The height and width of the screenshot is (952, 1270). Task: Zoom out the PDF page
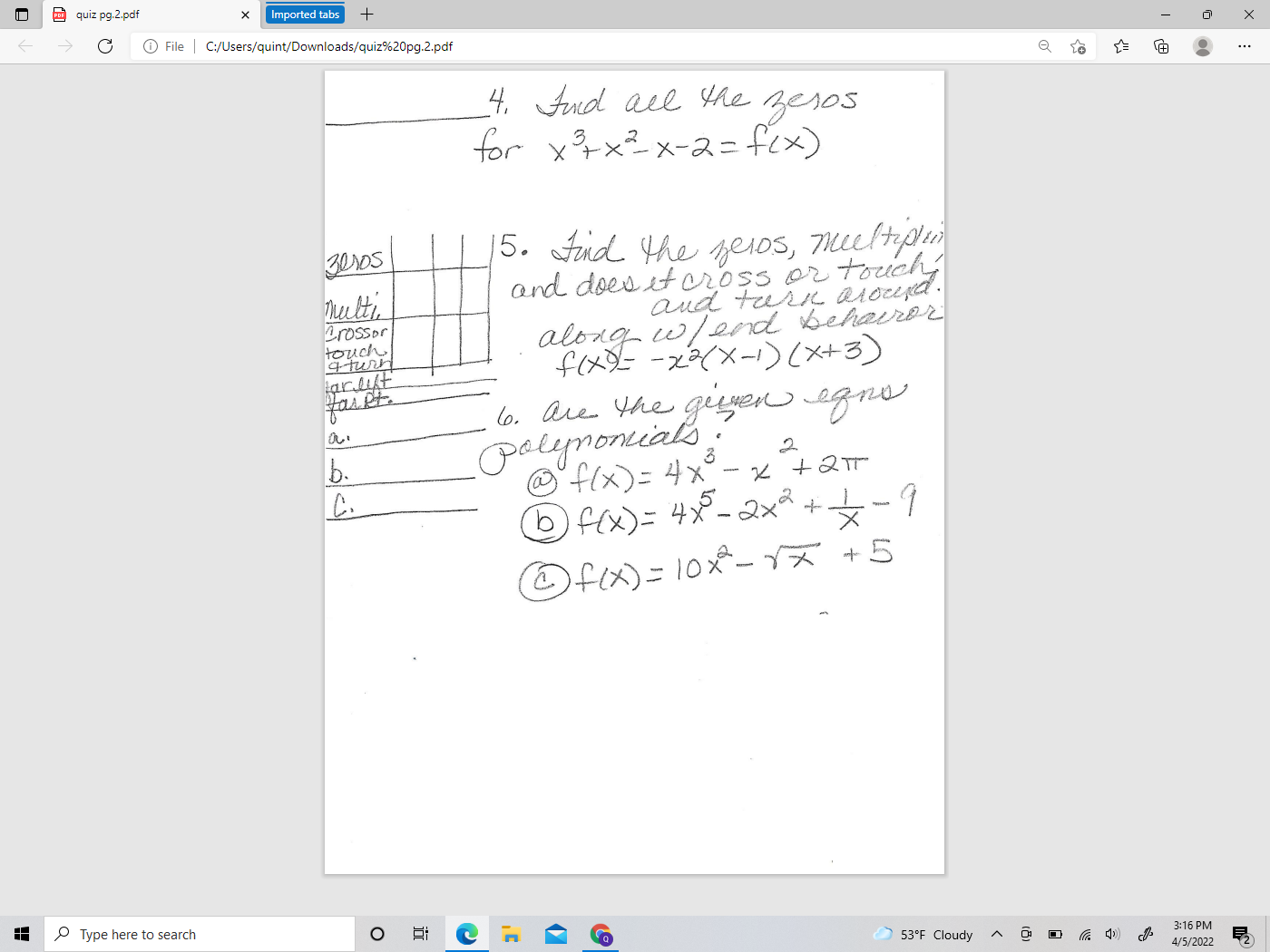pos(1044,46)
